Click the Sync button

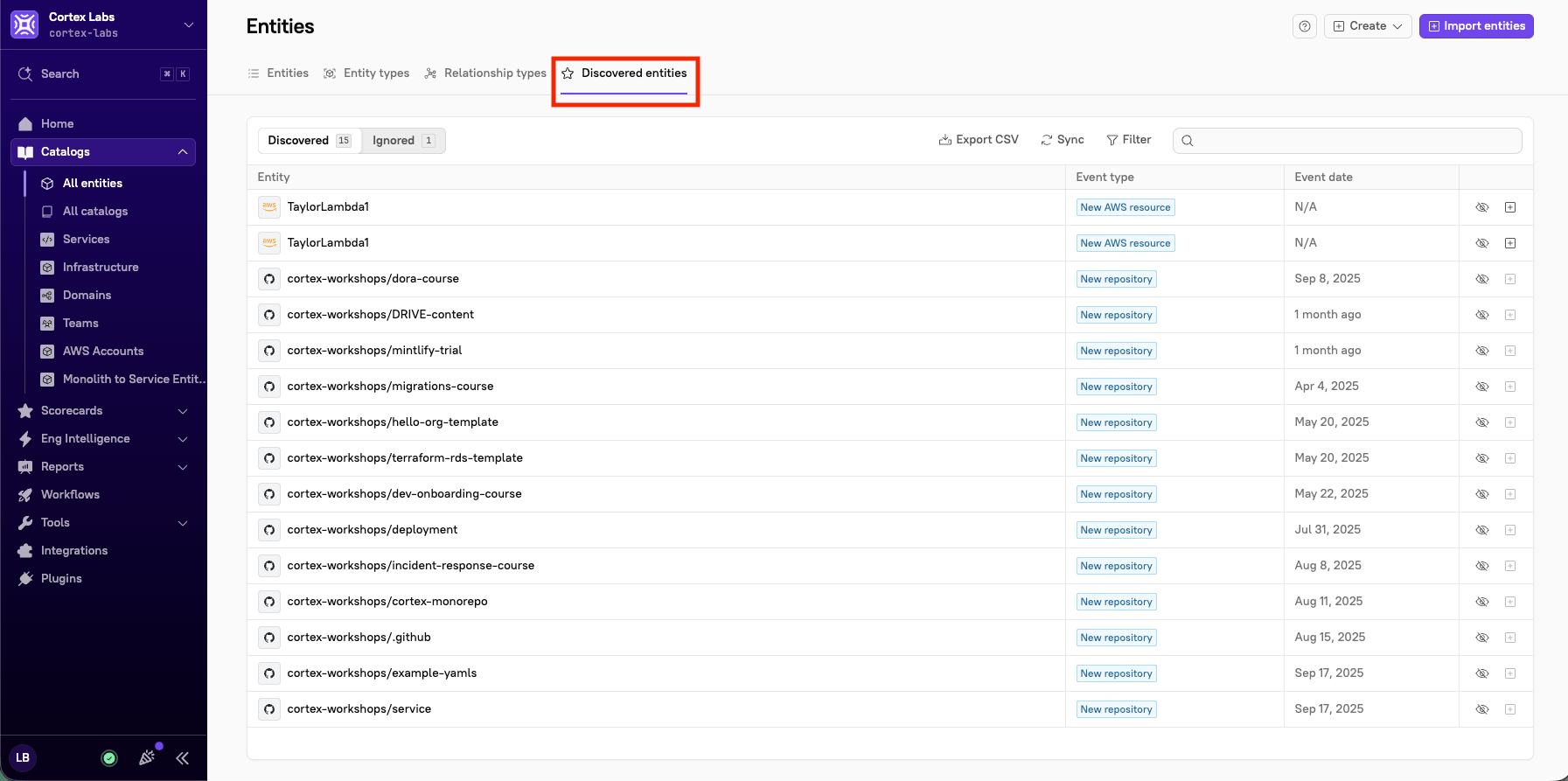[x=1063, y=140]
